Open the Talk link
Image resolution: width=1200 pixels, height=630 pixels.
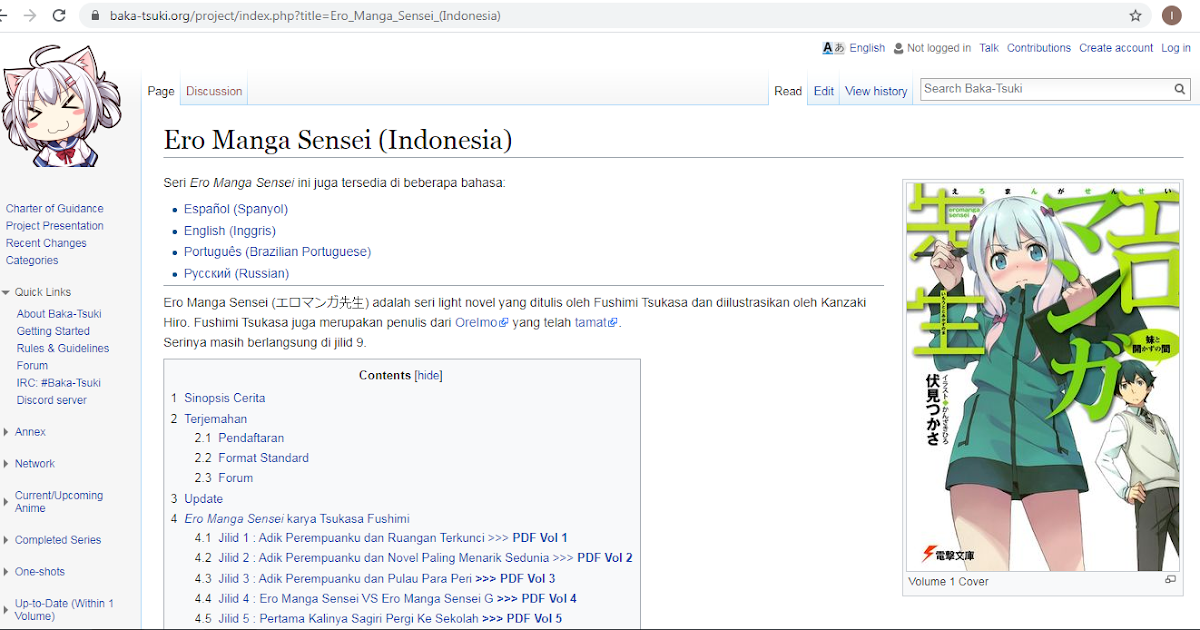989,48
